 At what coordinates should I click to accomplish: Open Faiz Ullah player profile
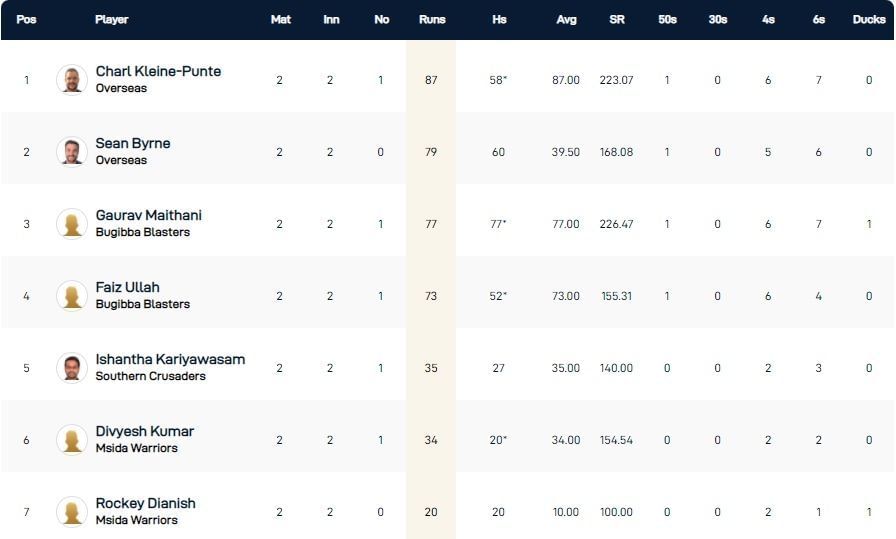coord(128,288)
